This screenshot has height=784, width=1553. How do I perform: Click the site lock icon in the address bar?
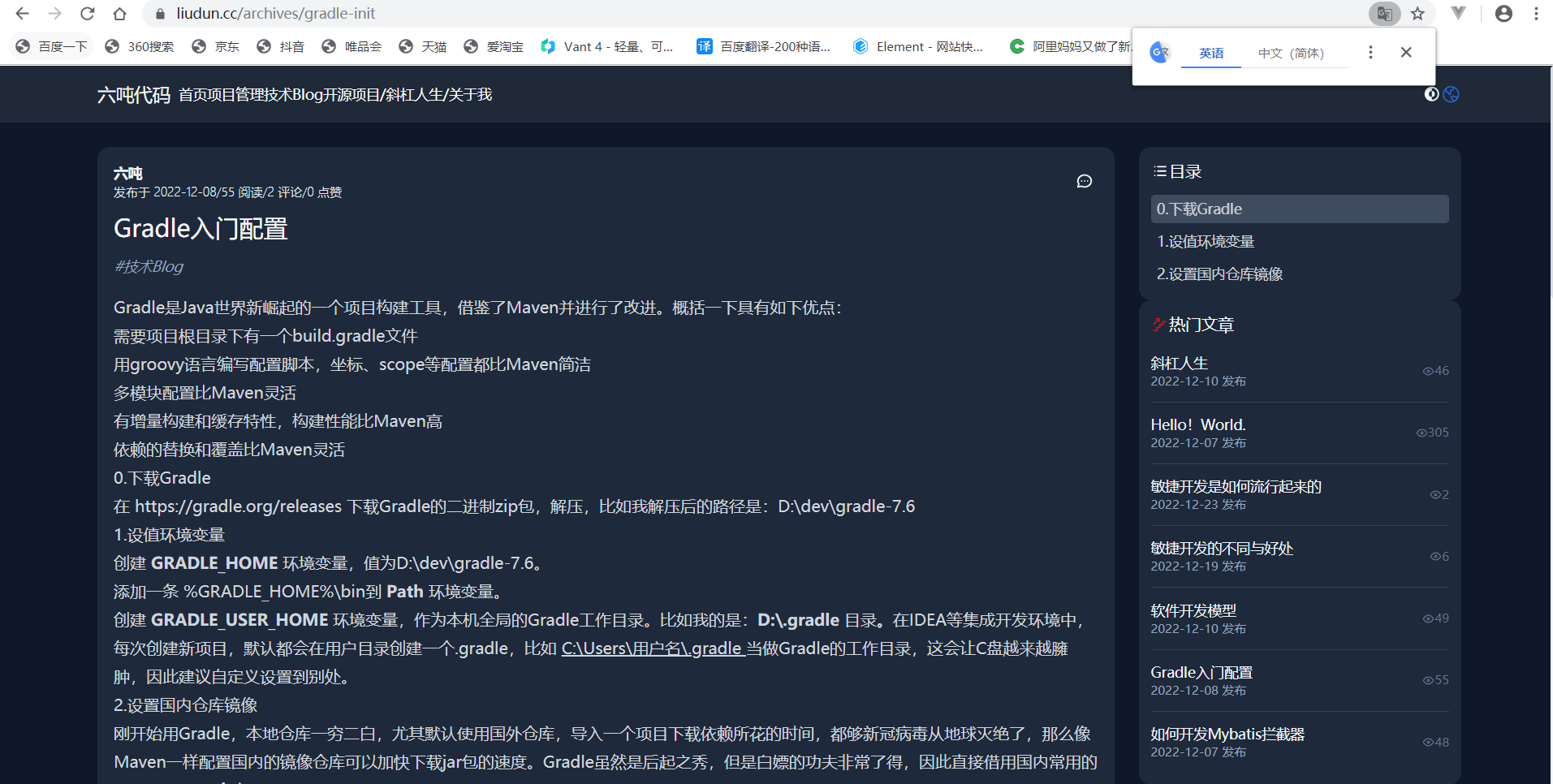point(160,14)
